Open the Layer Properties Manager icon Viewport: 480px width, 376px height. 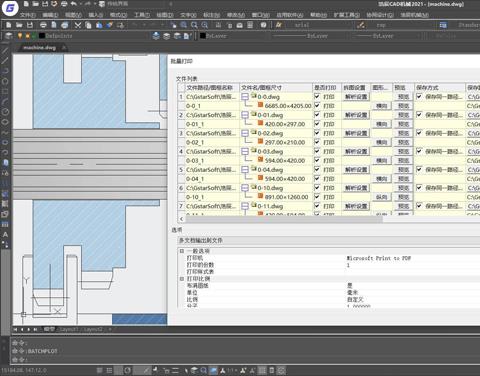click(9, 36)
